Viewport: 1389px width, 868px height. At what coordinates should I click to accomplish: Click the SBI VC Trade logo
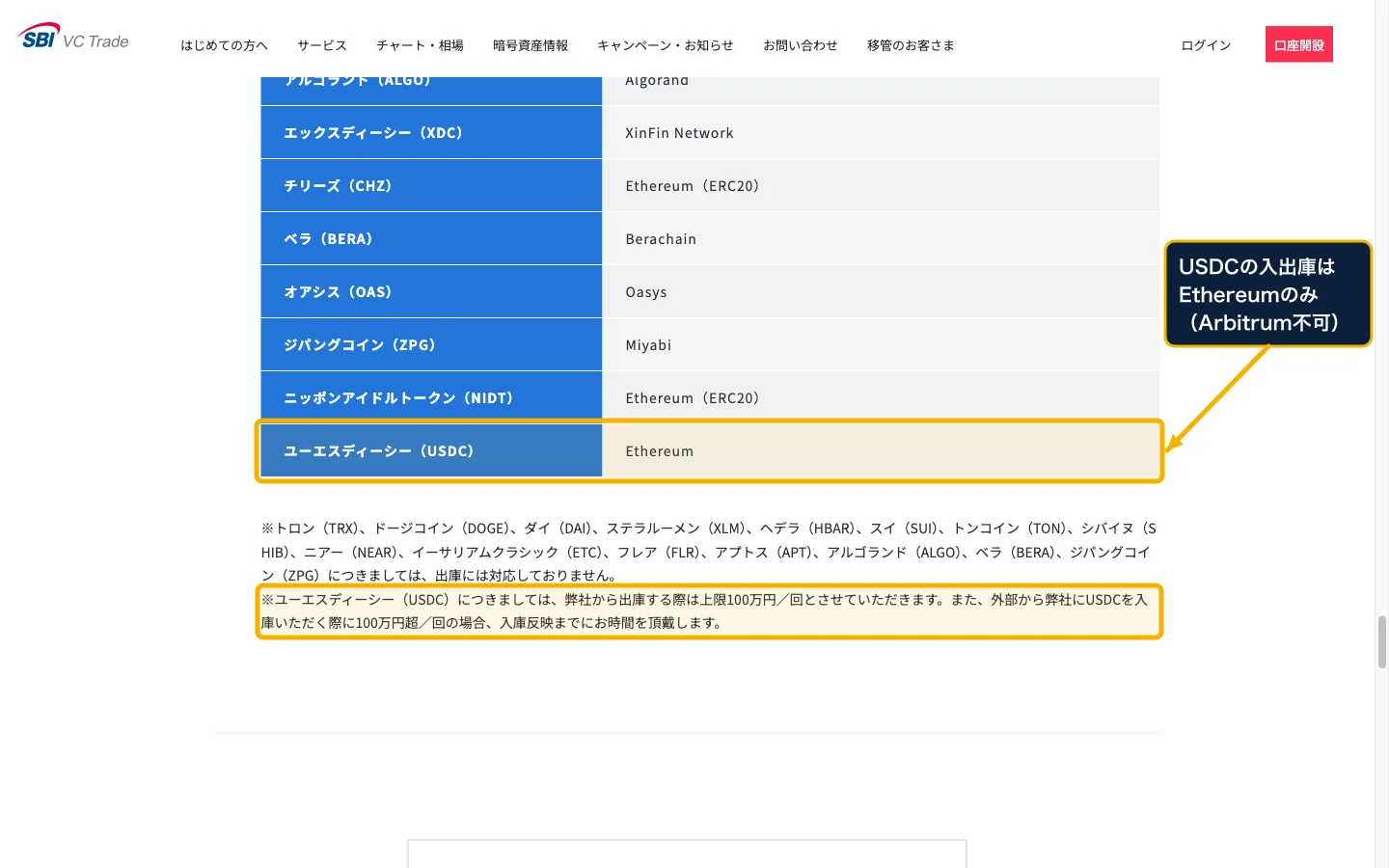[x=73, y=39]
